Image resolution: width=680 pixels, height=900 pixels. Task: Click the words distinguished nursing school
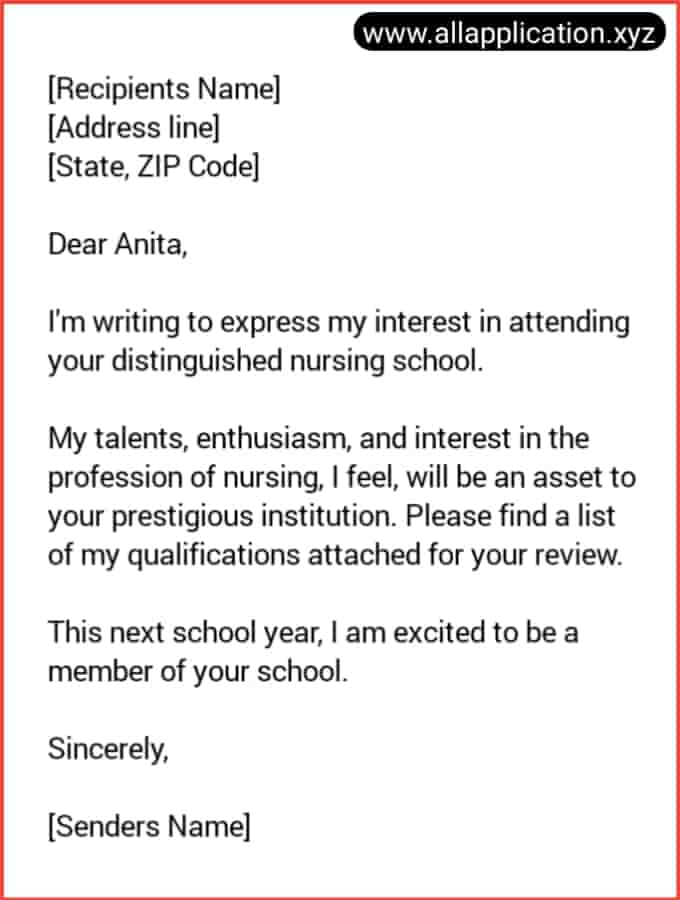(x=297, y=361)
